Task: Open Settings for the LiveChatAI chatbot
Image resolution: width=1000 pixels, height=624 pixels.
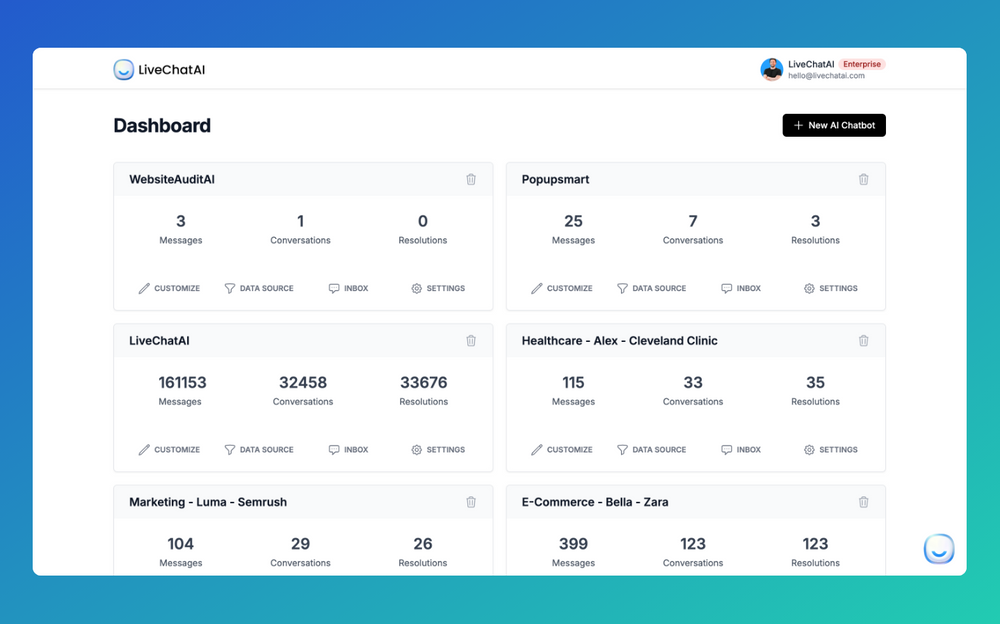Action: pos(438,449)
